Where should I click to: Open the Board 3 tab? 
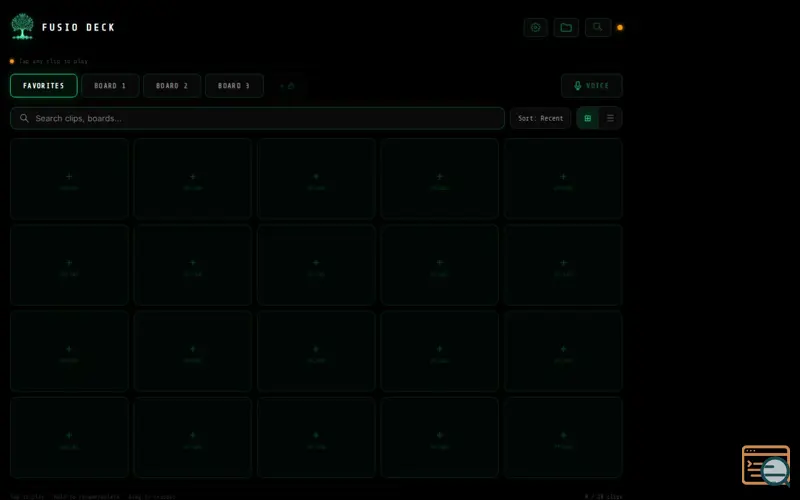234,86
